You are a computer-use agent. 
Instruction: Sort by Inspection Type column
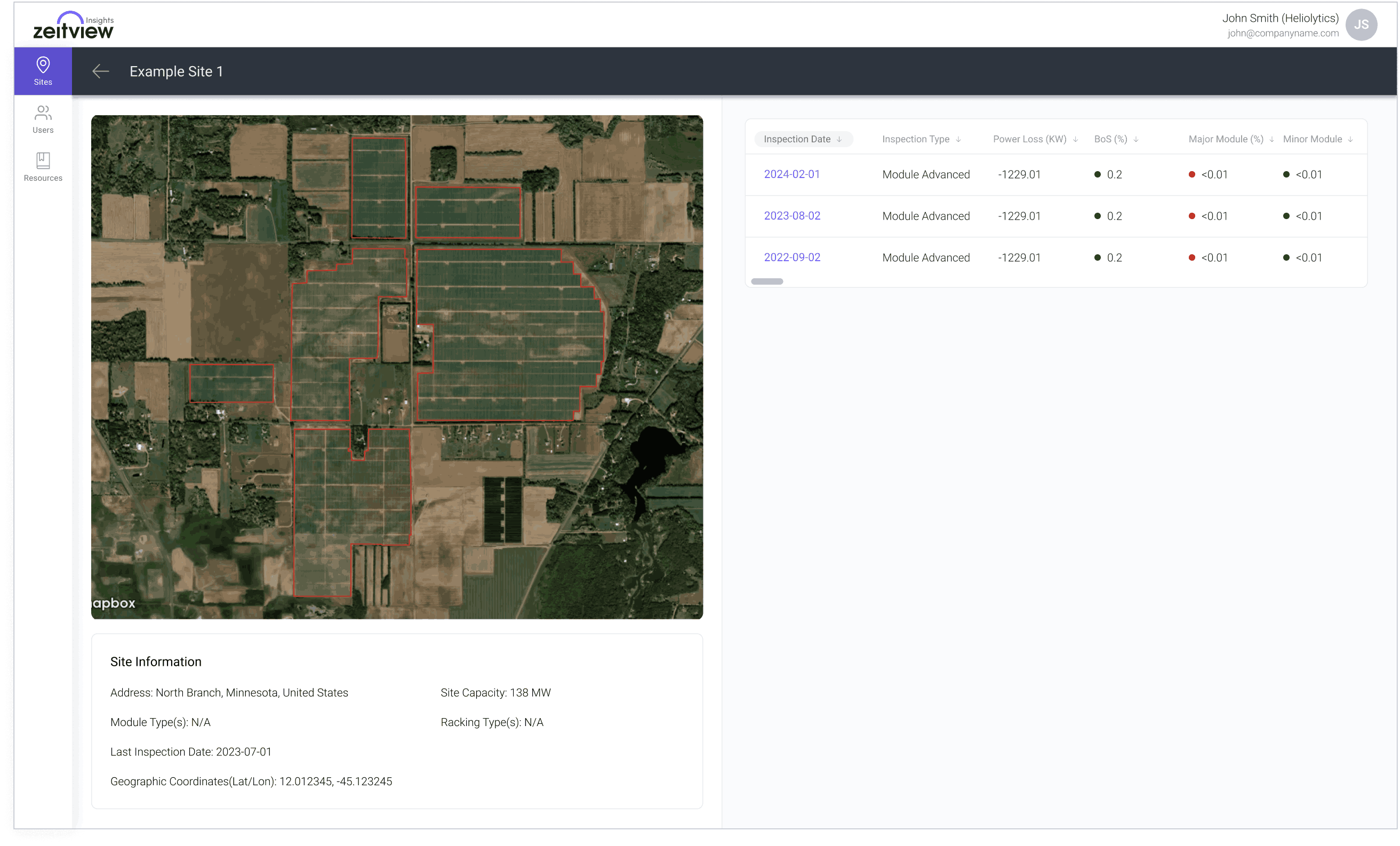click(x=921, y=139)
